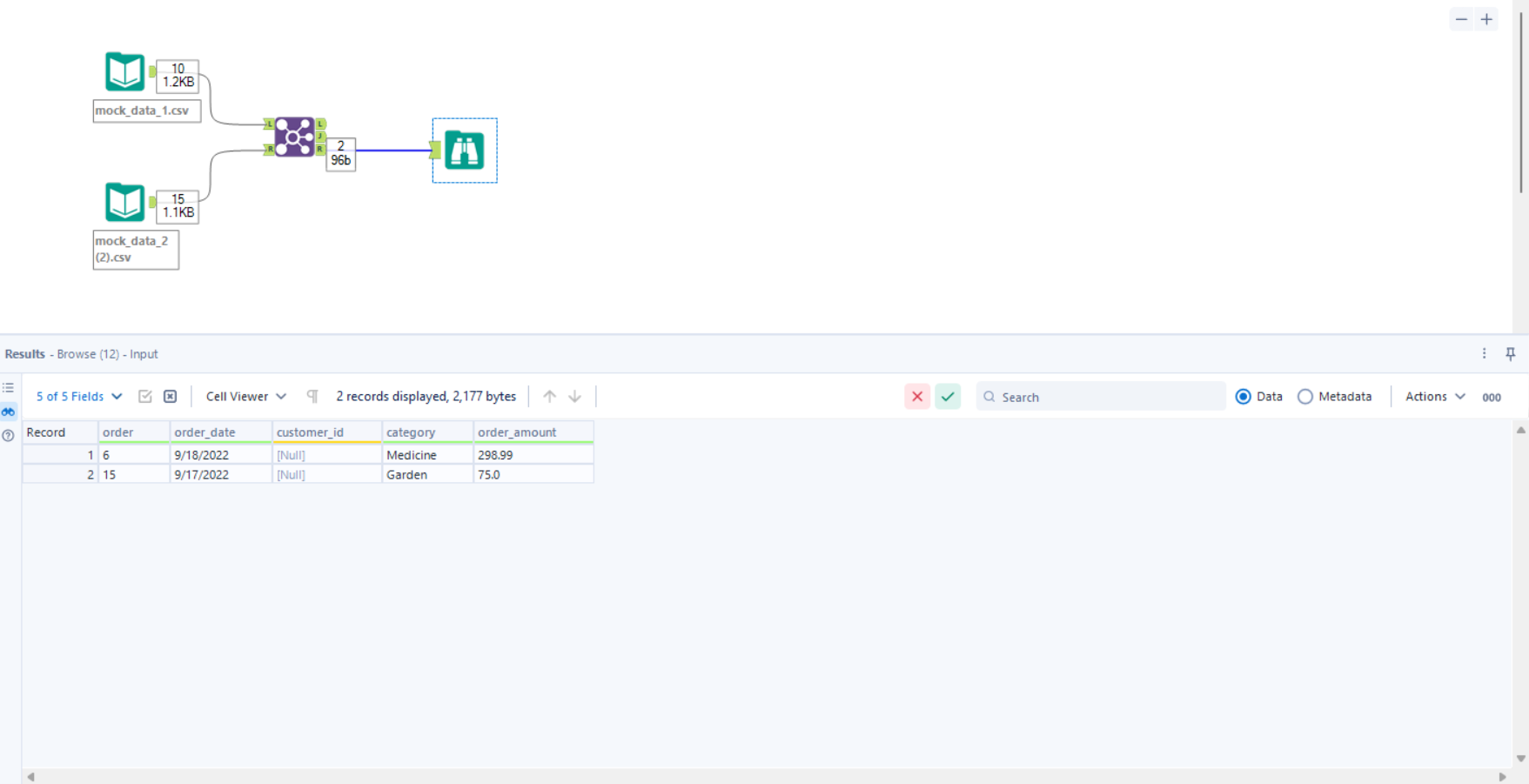Click the Browse tool's input anchor

click(435, 151)
